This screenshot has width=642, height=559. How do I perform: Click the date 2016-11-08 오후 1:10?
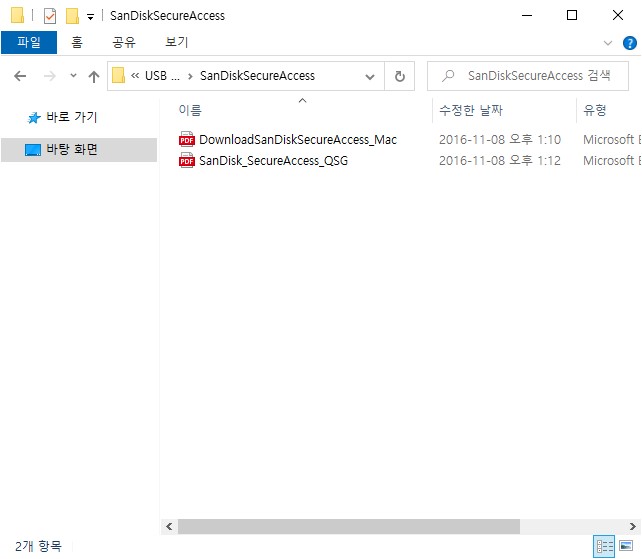500,140
